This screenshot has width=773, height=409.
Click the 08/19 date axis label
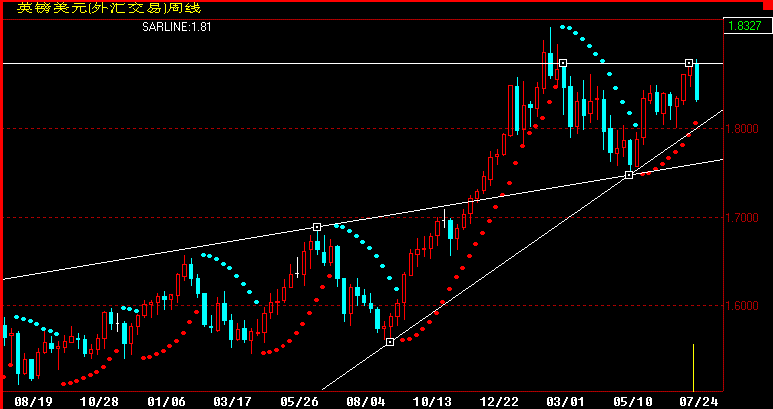point(34,402)
